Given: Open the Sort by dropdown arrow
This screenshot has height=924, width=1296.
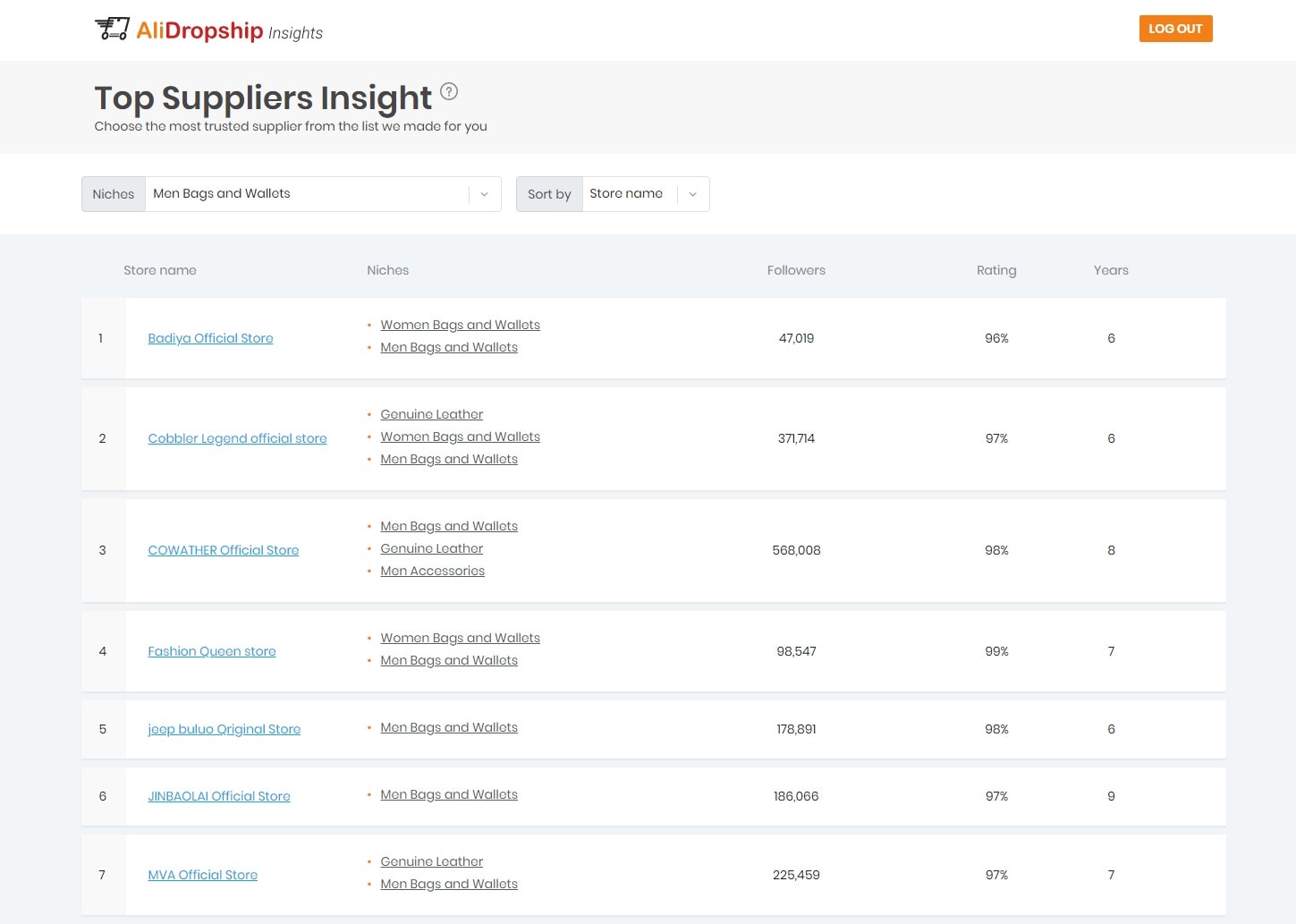Looking at the screenshot, I should pos(692,194).
